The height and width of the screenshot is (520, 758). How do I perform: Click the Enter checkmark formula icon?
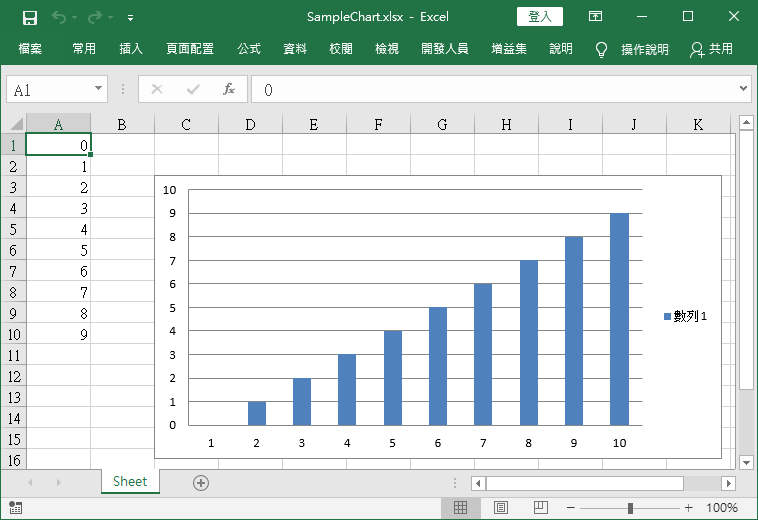coord(193,89)
